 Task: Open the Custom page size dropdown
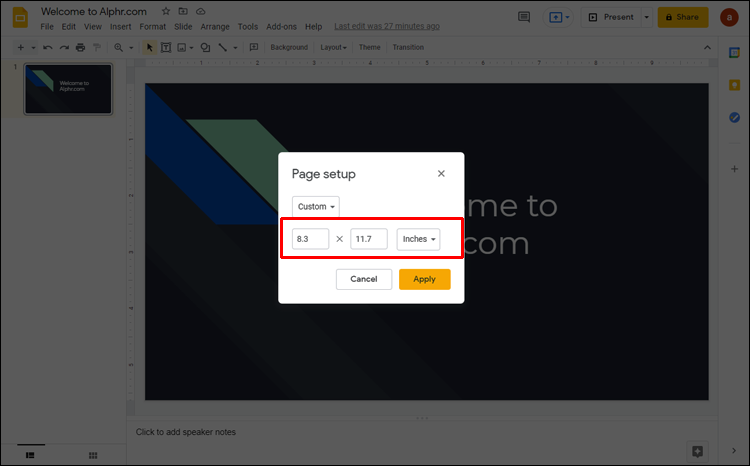click(x=316, y=207)
